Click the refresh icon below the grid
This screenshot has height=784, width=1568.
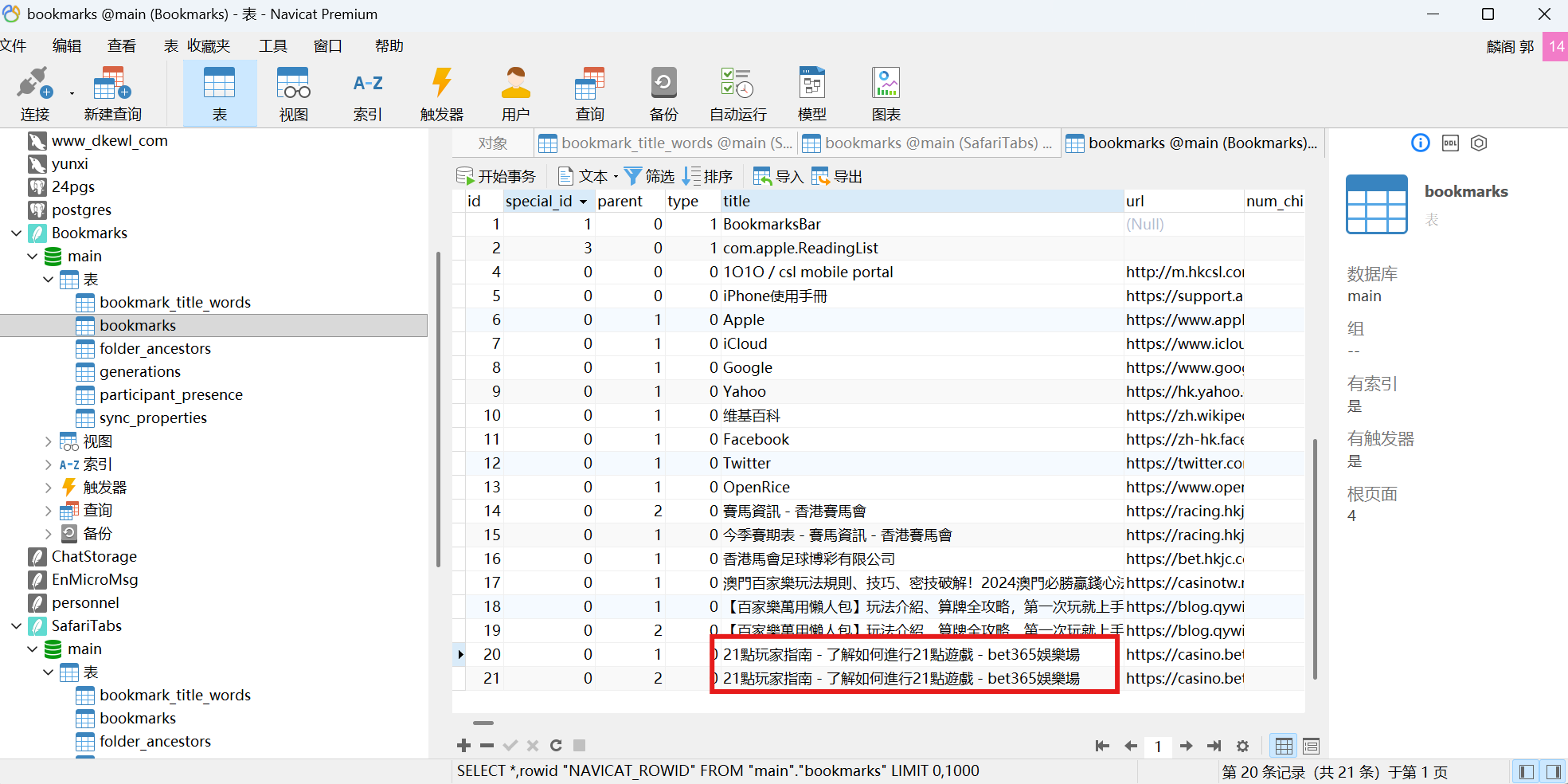click(x=556, y=746)
